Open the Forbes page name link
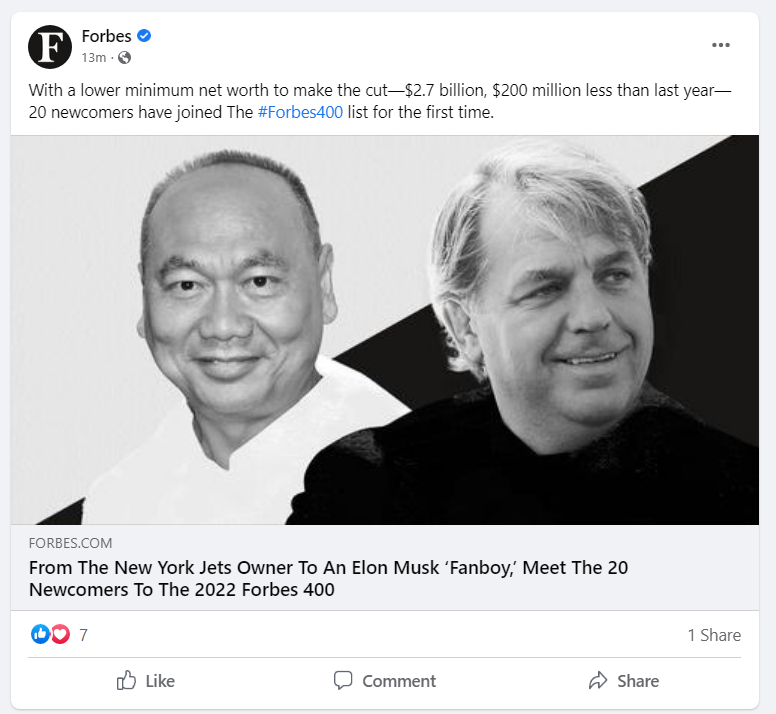 click(x=106, y=37)
